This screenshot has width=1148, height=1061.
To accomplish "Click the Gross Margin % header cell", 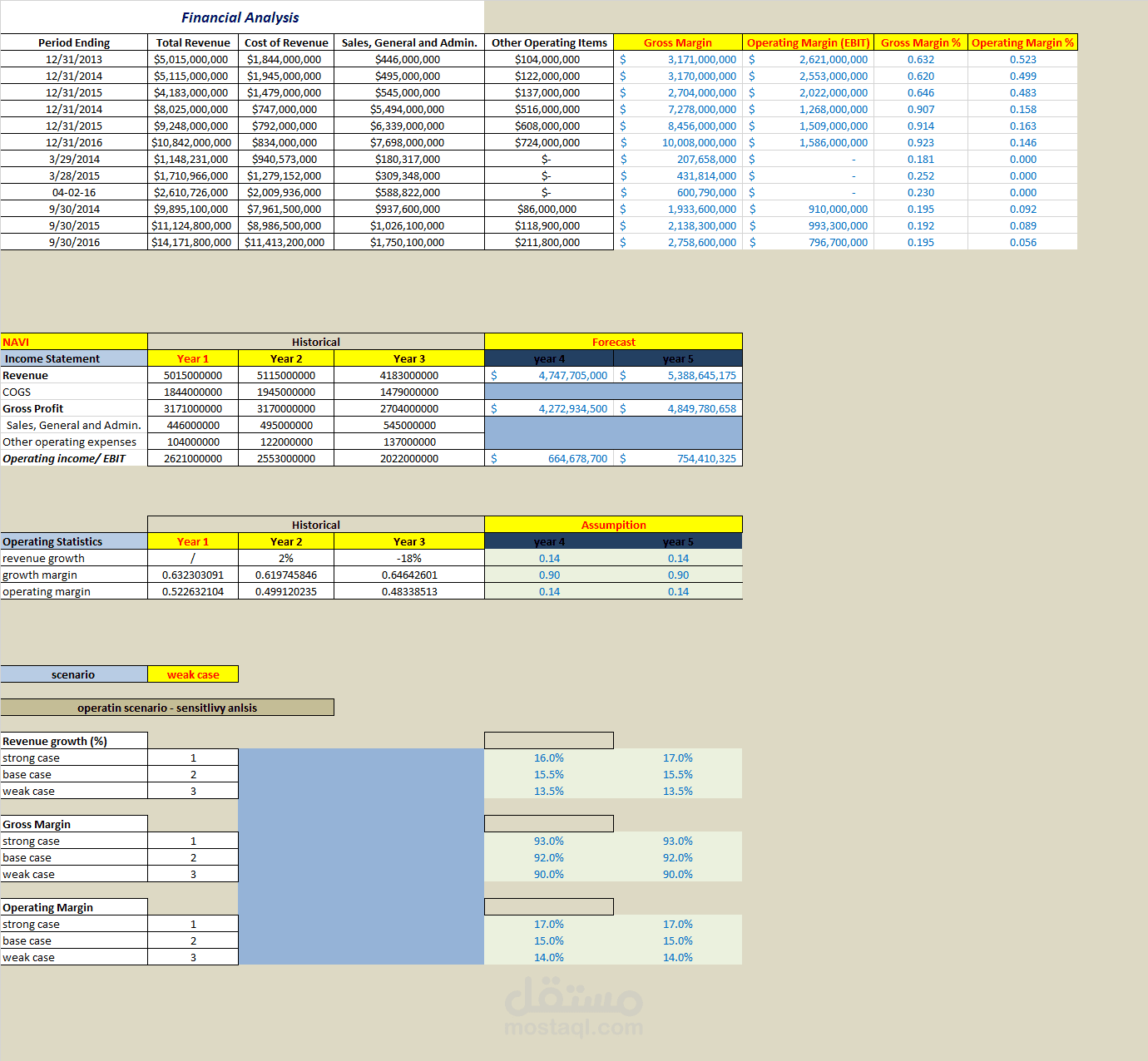I will [921, 42].
